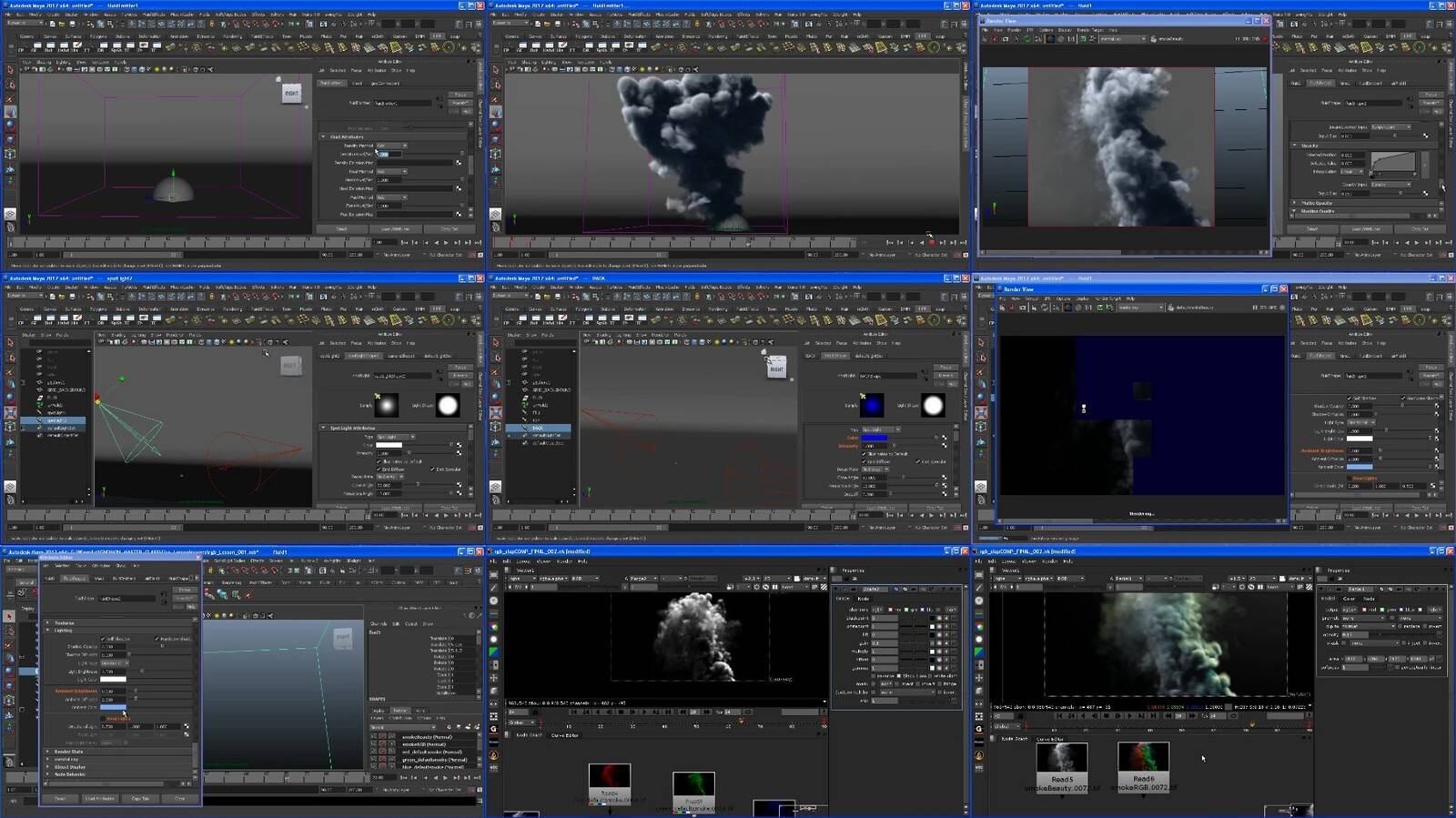
Task: Click Intensity slider in Spot Light Attributes
Action: (x=427, y=453)
